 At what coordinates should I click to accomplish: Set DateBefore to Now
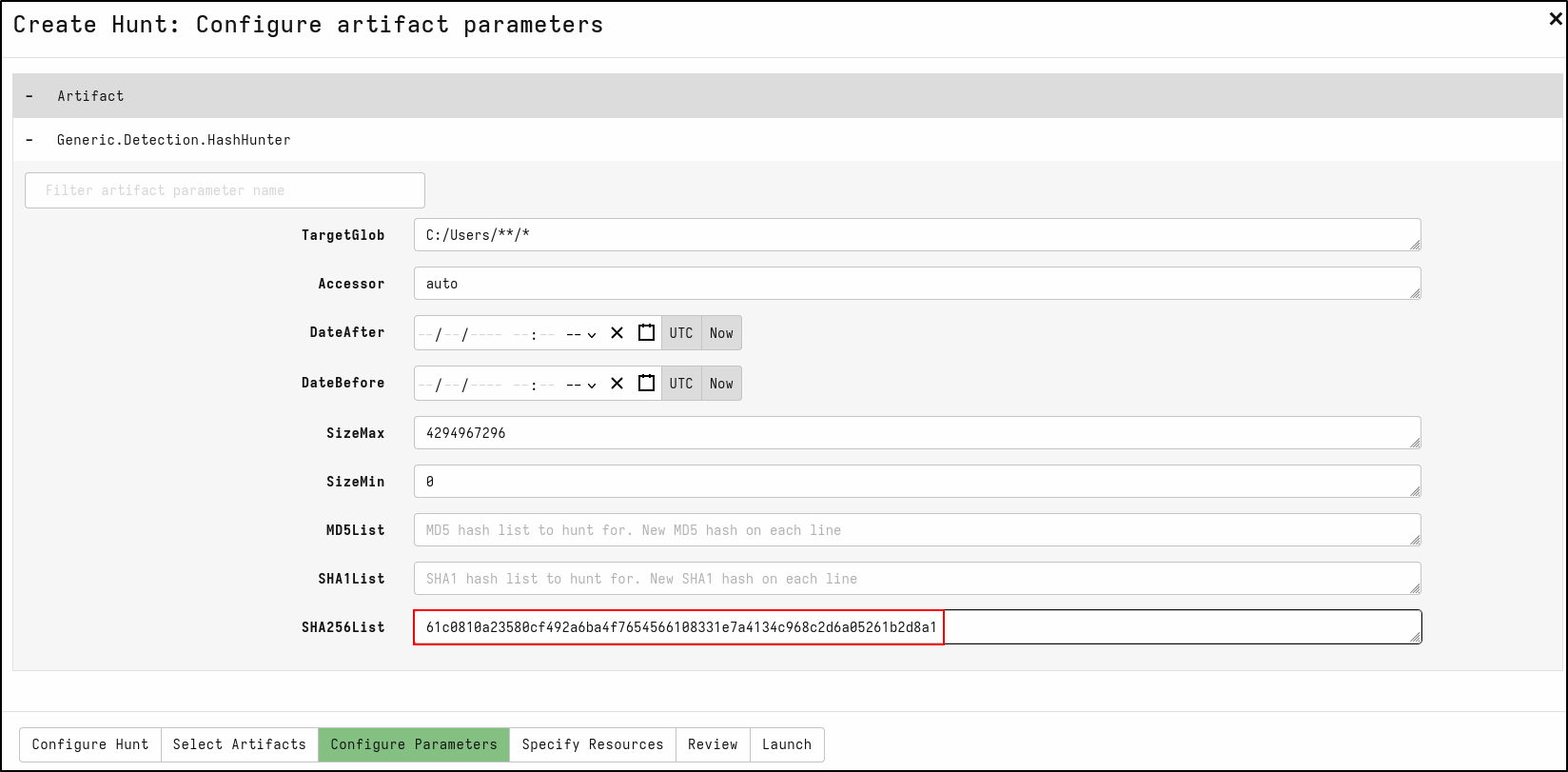(721, 384)
